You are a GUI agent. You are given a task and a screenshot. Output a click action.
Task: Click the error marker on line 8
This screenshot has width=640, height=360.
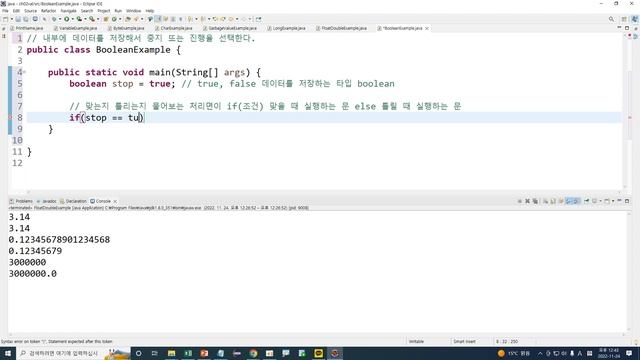click(10, 118)
